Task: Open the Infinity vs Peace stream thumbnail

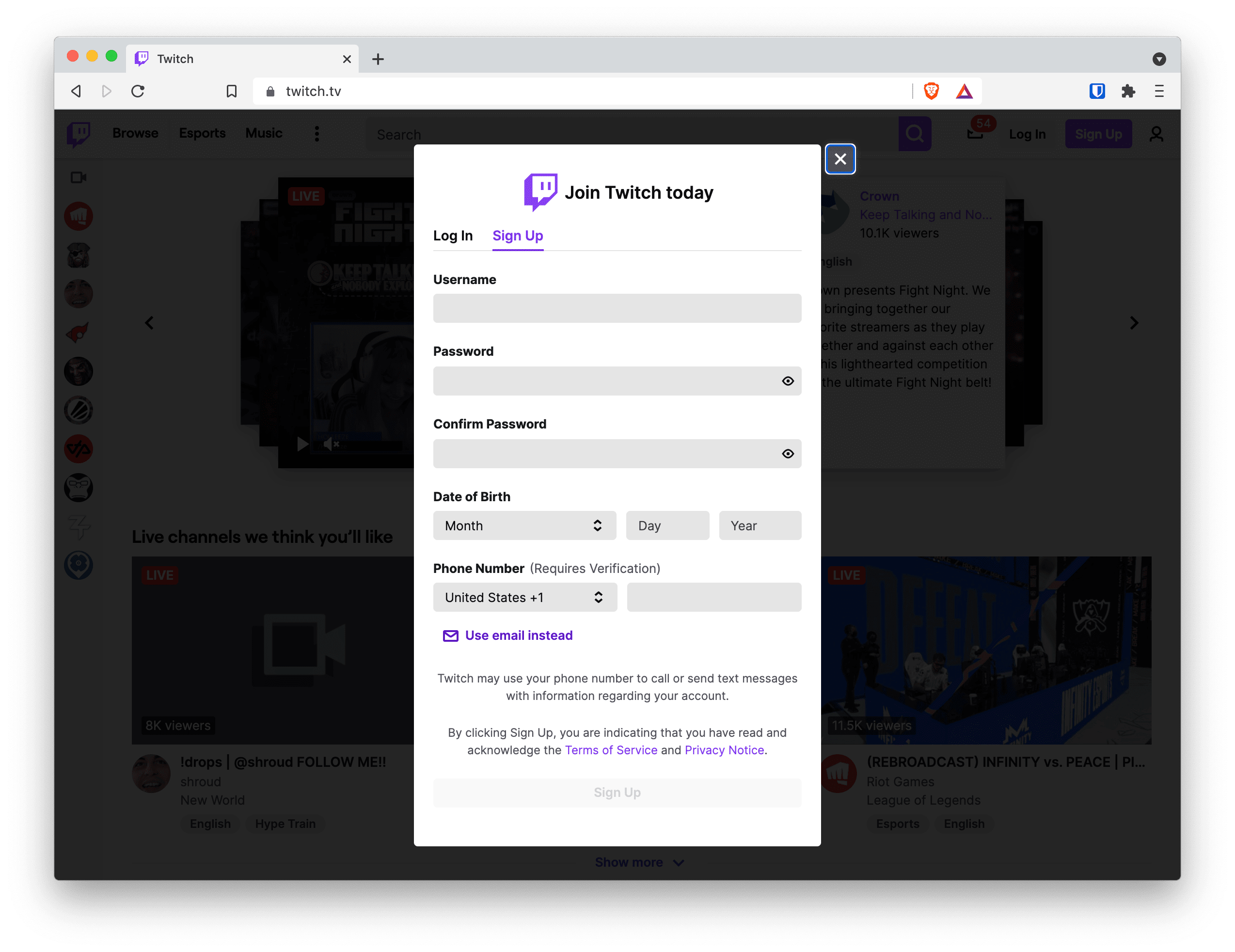Action: [986, 650]
